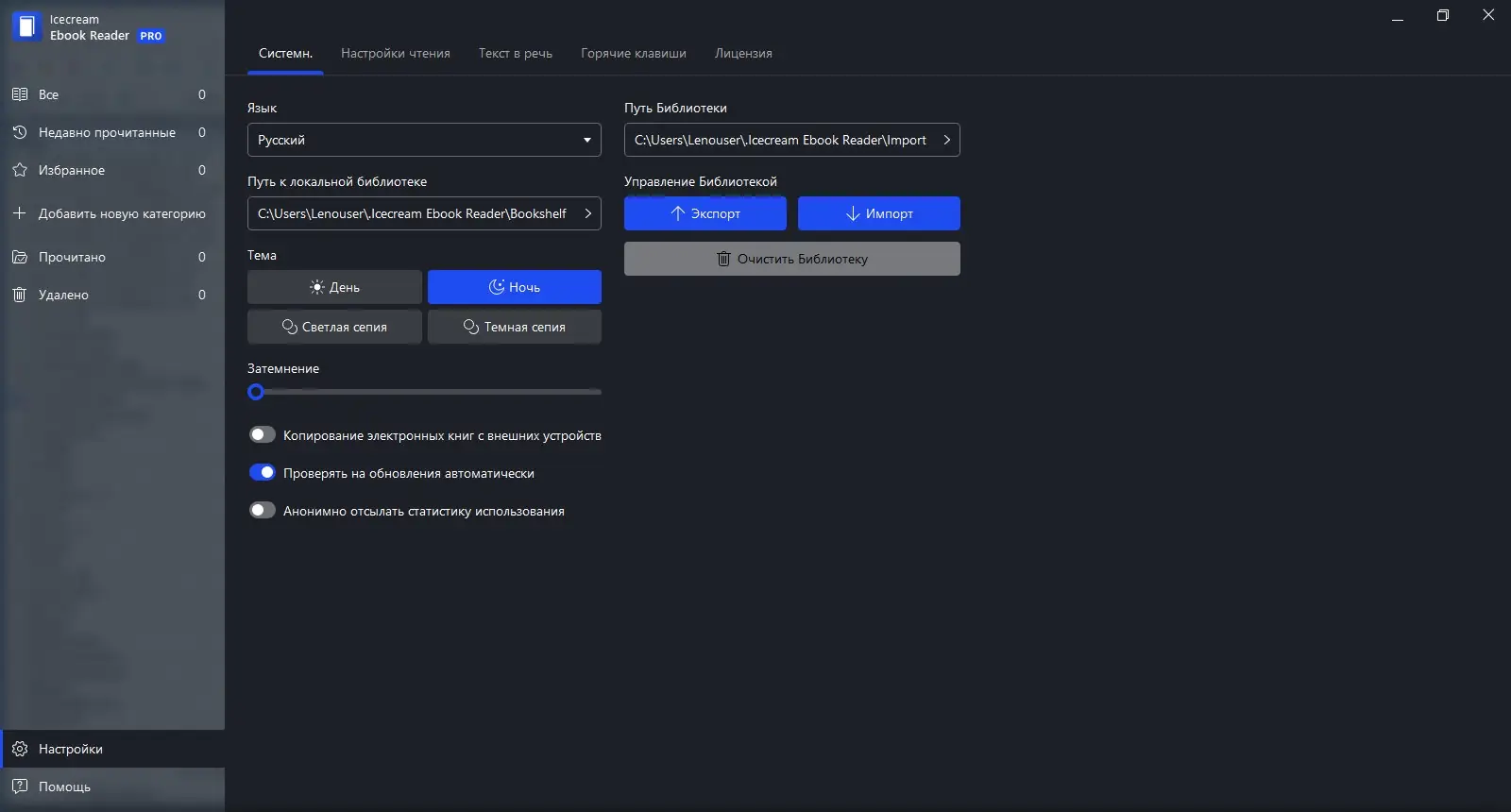Select the Избранное star icon

click(19, 170)
